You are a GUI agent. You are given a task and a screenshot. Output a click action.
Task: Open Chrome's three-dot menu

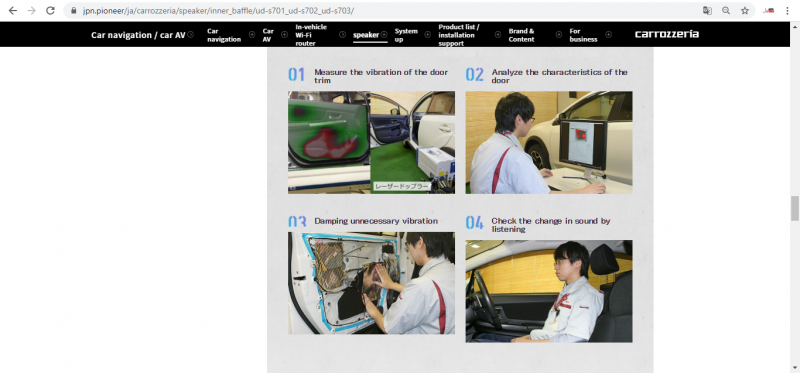pyautogui.click(x=788, y=11)
